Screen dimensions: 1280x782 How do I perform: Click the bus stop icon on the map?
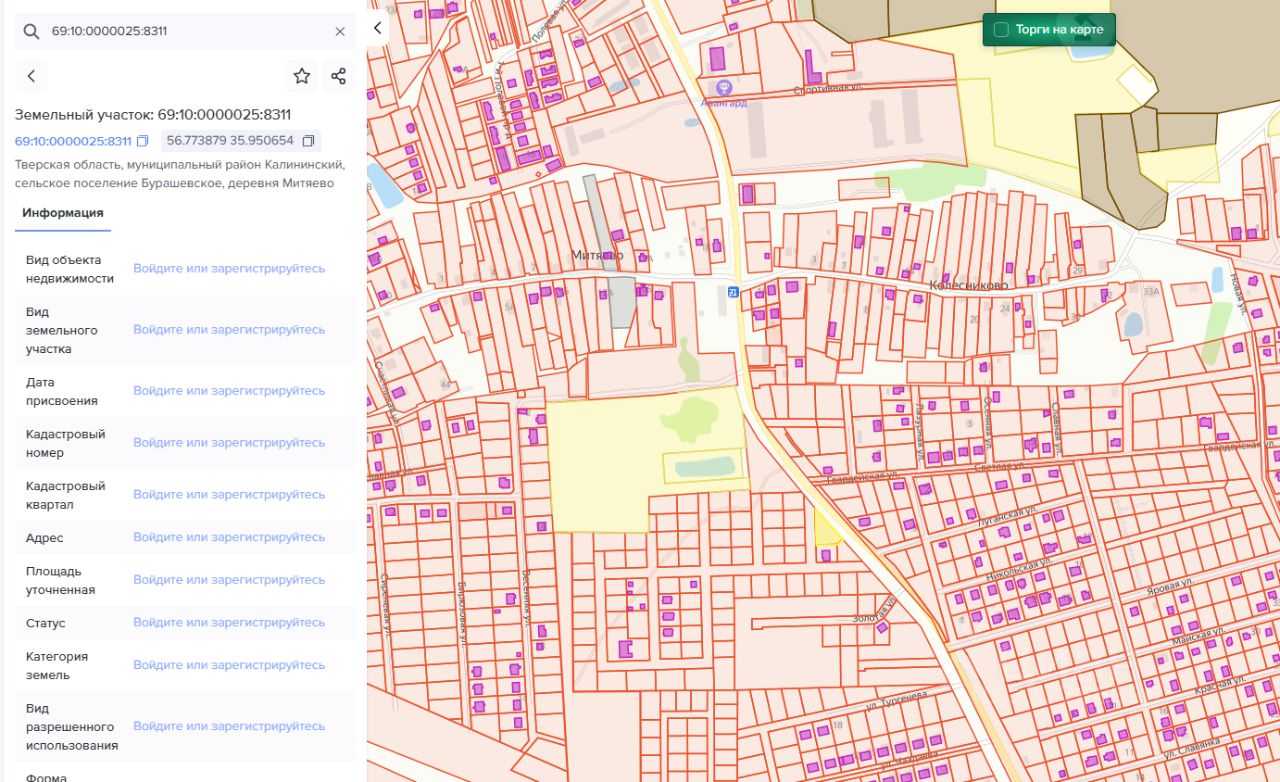[734, 292]
